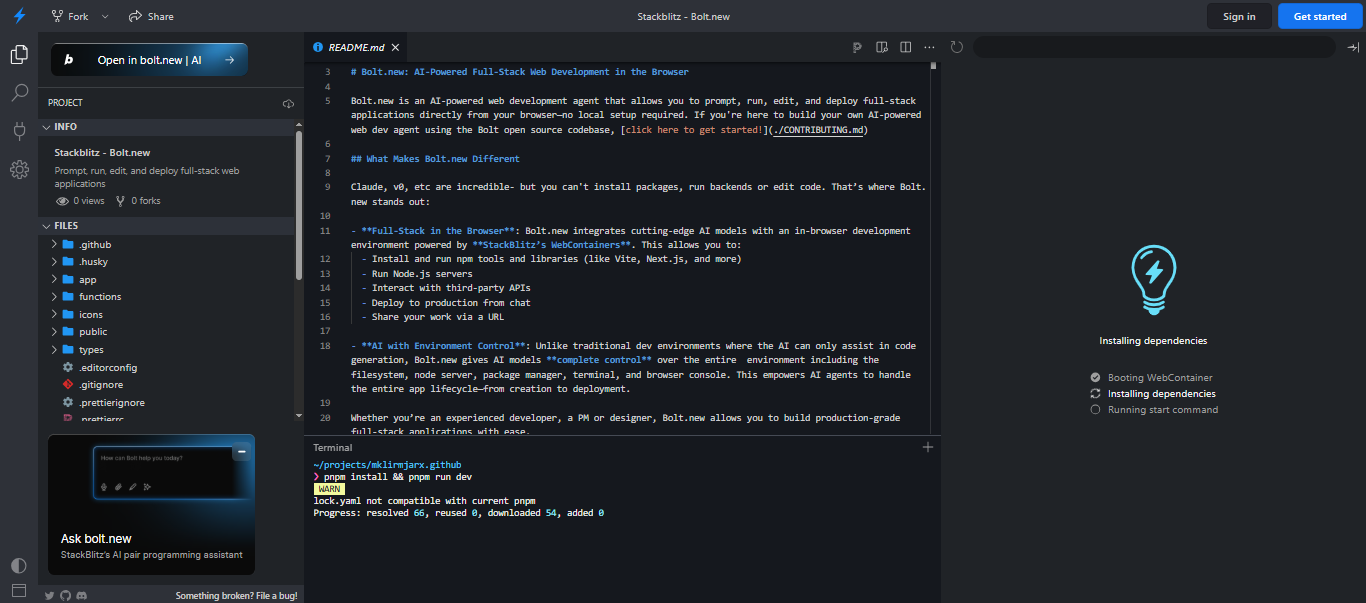Open the Search activity icon

click(x=19, y=93)
